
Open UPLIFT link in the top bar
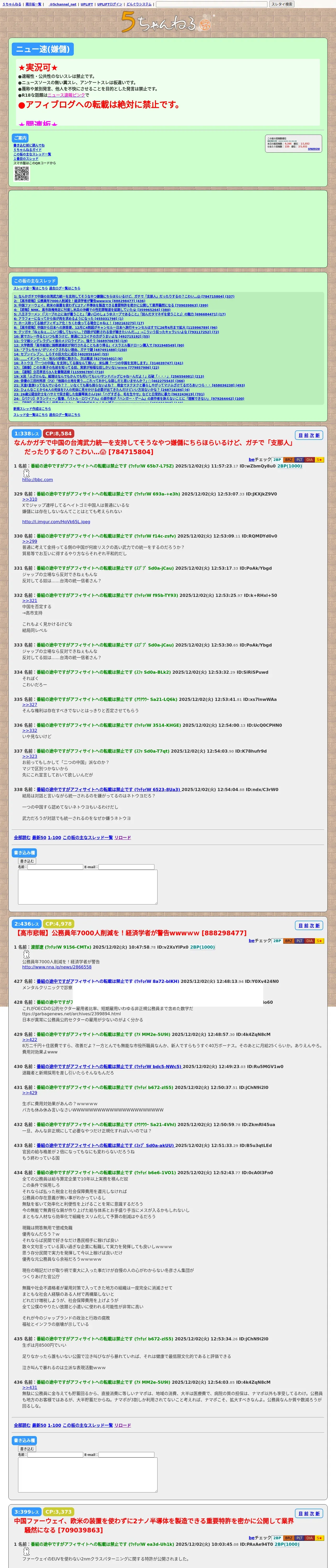87,4
